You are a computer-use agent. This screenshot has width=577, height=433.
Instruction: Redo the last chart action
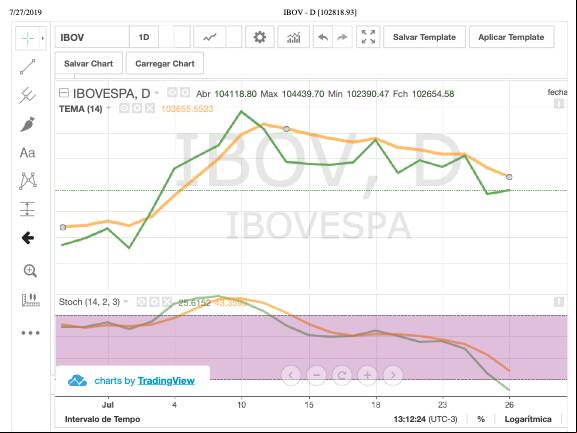point(342,37)
